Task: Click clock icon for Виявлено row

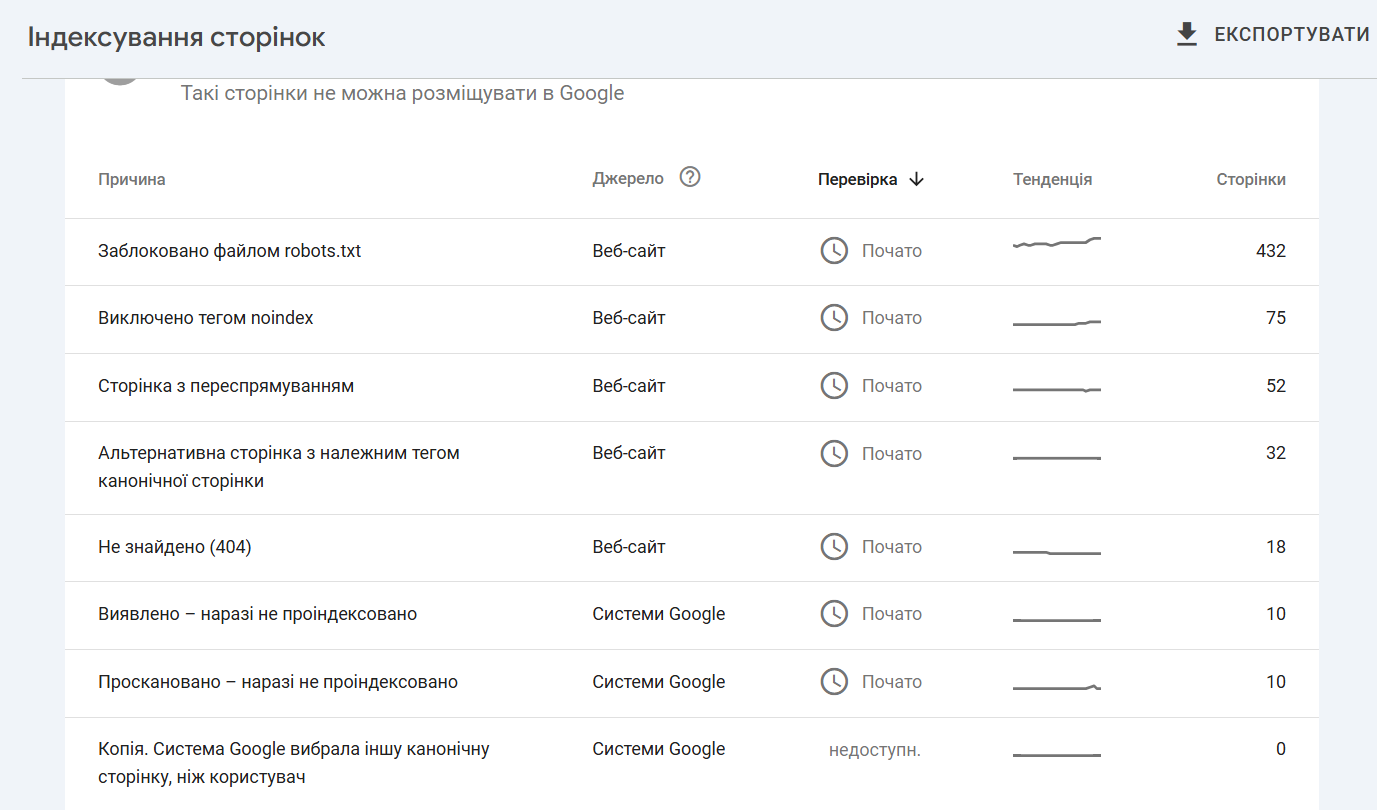Action: [x=834, y=614]
